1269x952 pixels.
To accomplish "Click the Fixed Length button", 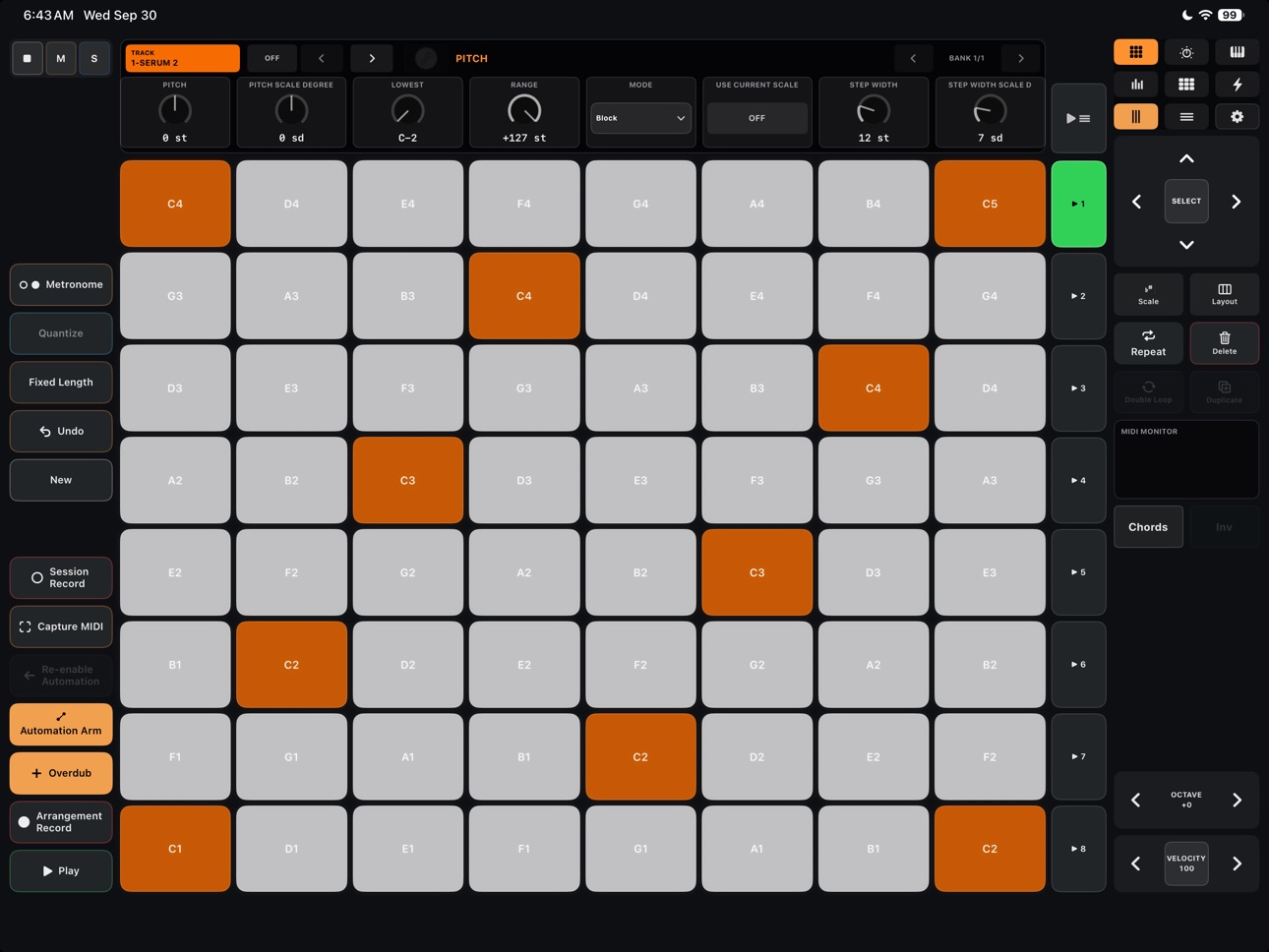I will click(x=61, y=382).
